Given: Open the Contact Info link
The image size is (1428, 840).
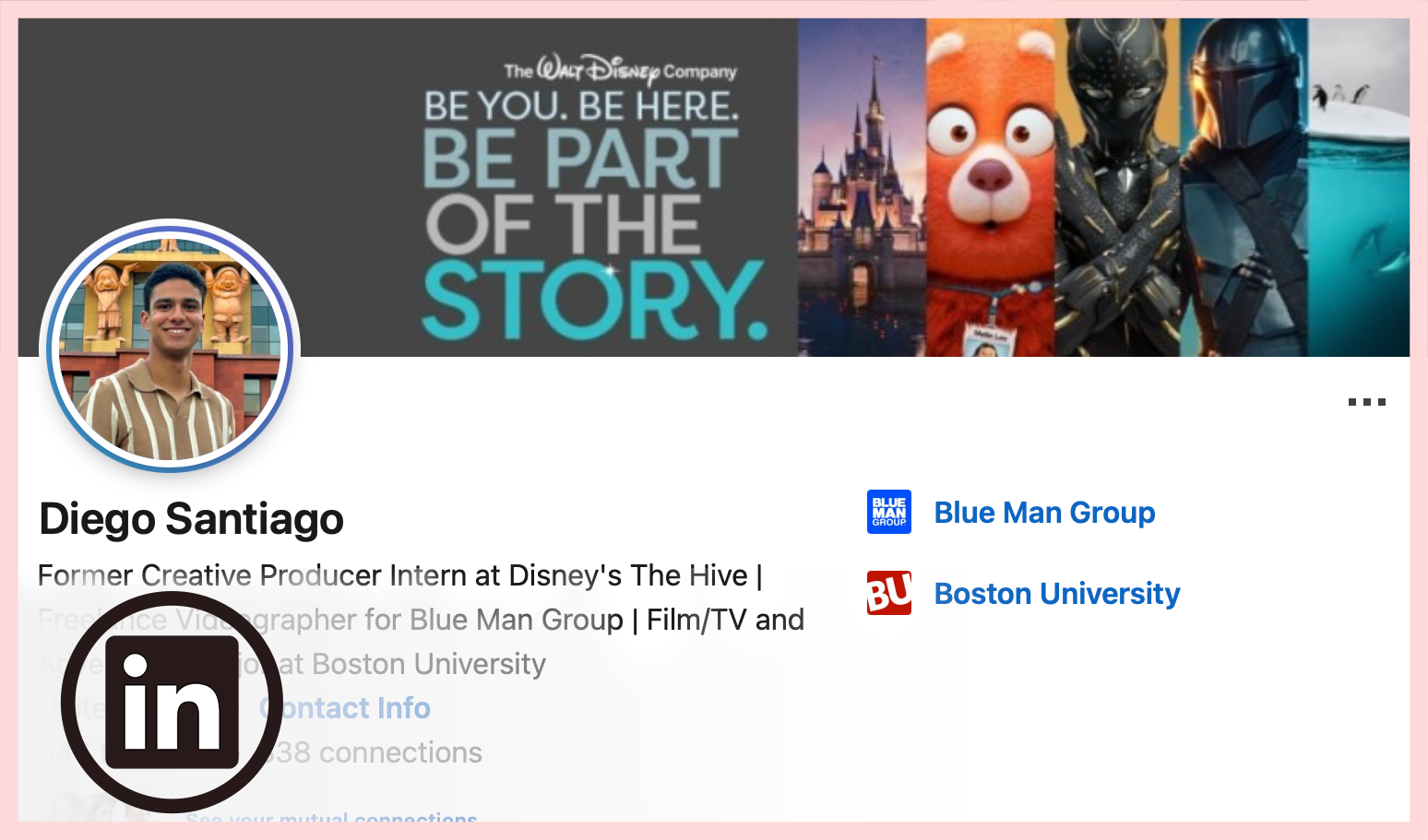Looking at the screenshot, I should (345, 708).
